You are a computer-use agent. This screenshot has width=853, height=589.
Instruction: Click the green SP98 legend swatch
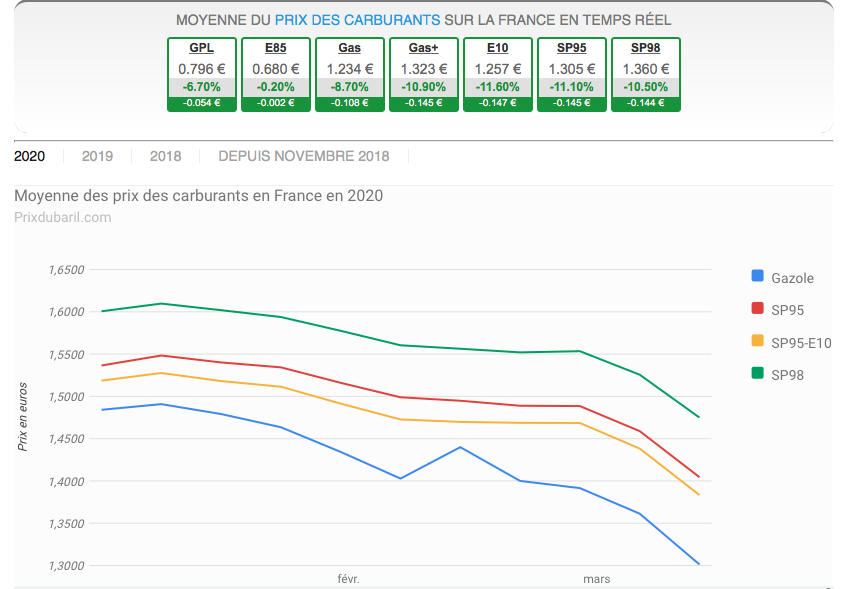click(757, 375)
